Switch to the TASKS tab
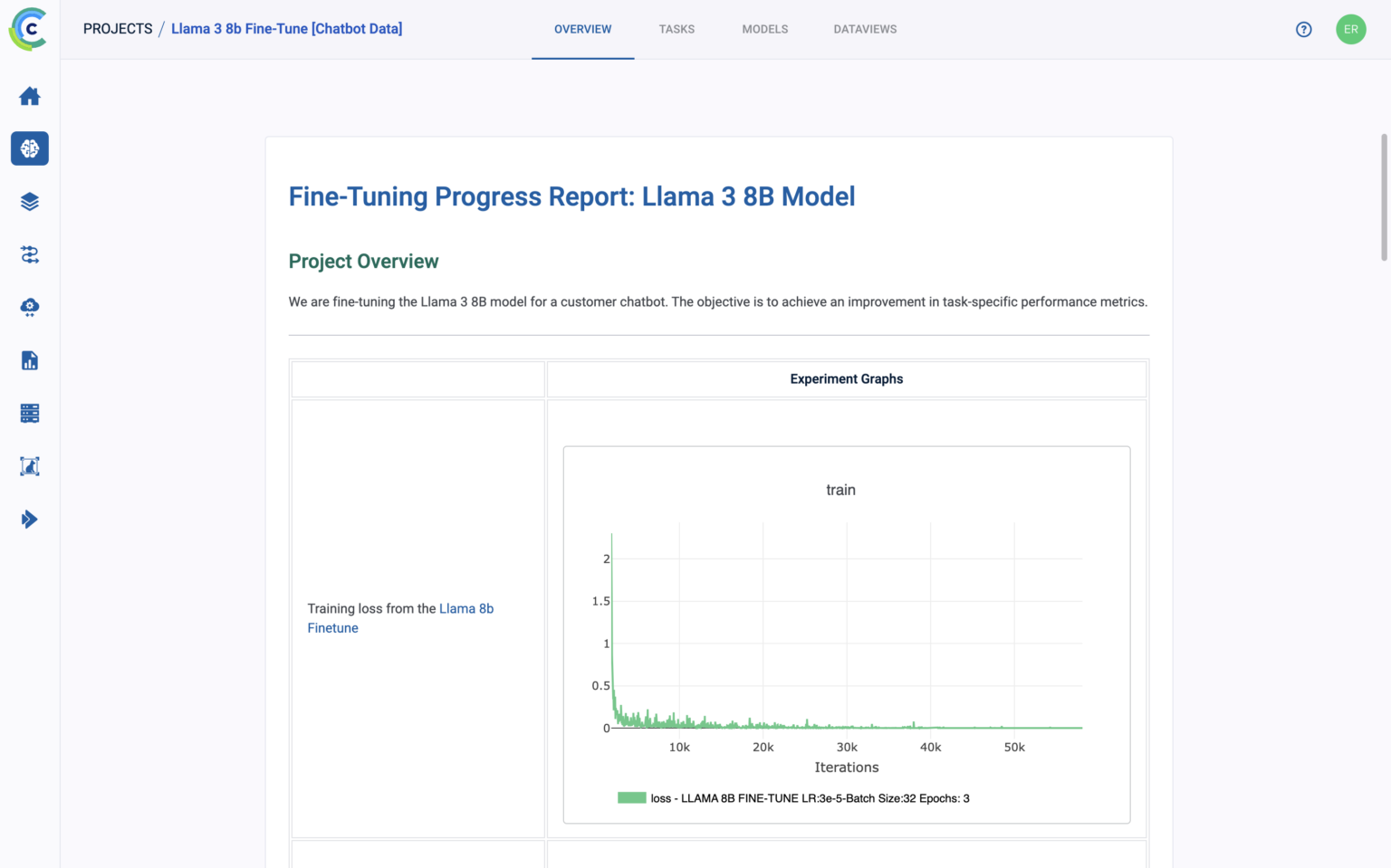 676,29
